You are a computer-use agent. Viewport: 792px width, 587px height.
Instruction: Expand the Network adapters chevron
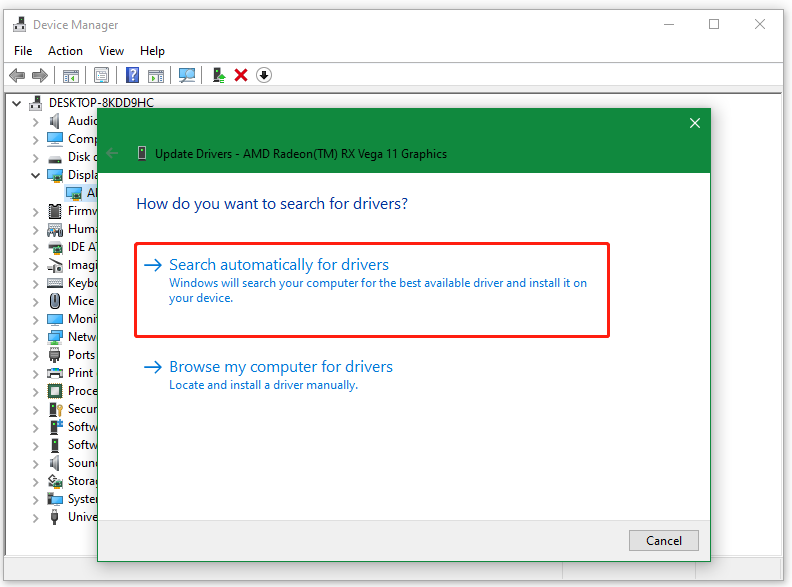pos(35,338)
